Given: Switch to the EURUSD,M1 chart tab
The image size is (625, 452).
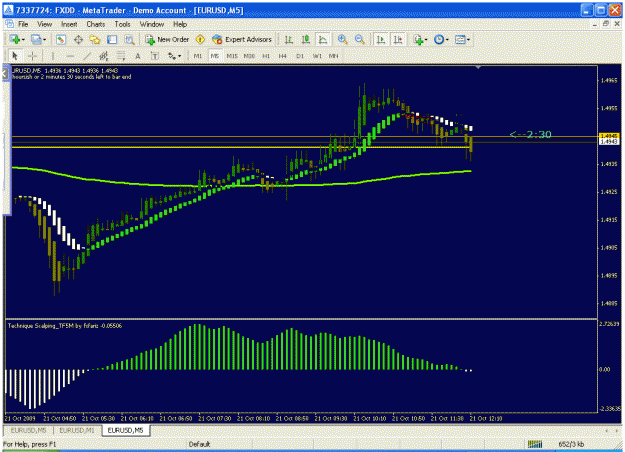Looking at the screenshot, I should pos(77,430).
